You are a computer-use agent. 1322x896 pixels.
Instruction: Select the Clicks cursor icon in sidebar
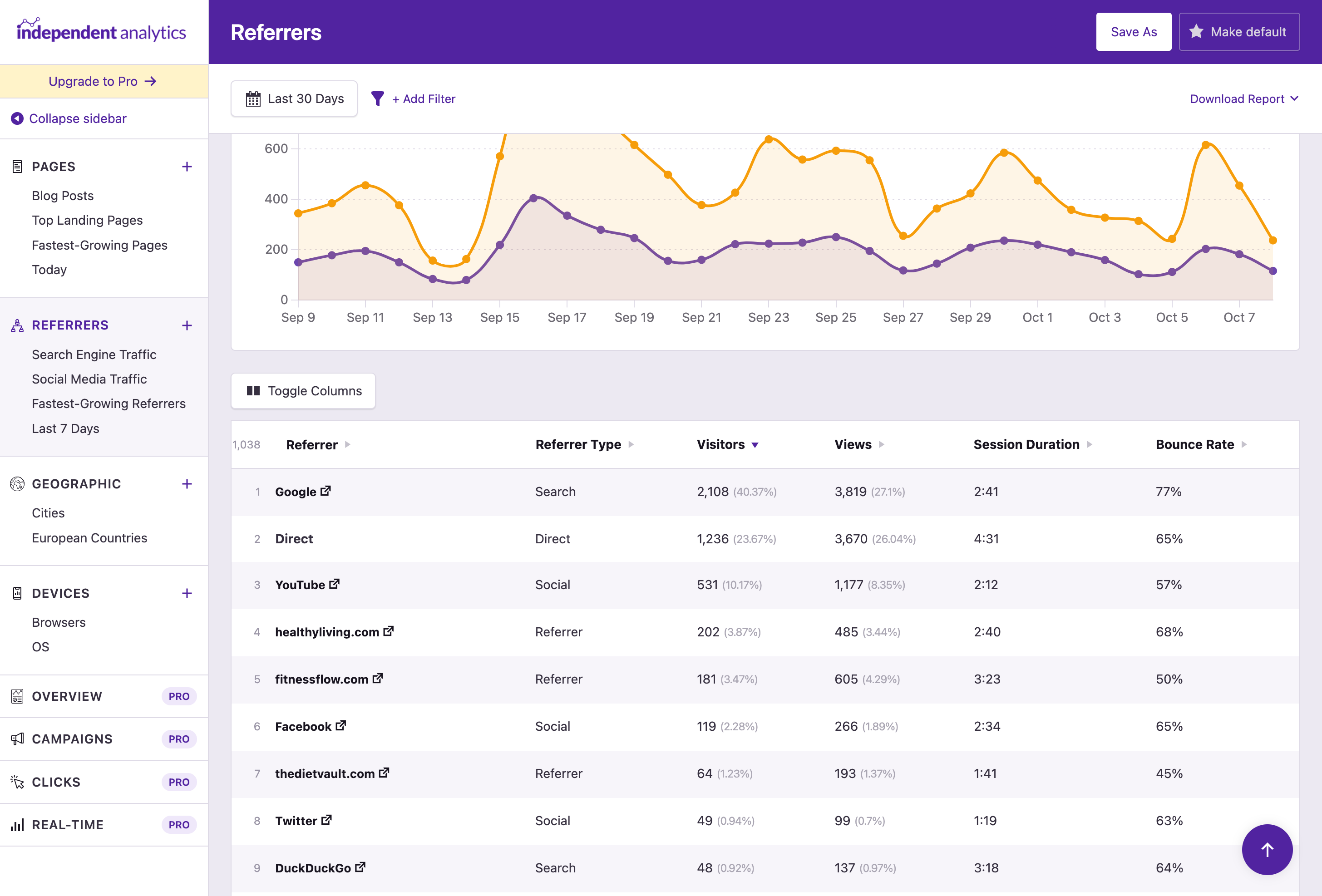16,782
